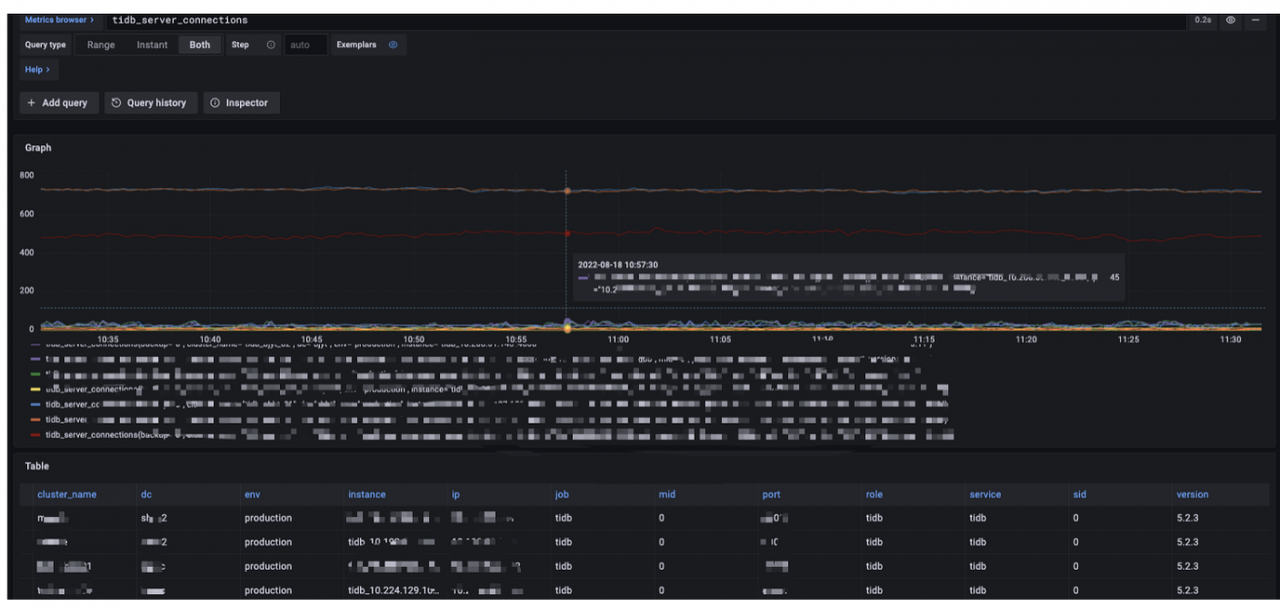The image size is (1280, 608).
Task: Sort table by env column
Action: click(252, 494)
